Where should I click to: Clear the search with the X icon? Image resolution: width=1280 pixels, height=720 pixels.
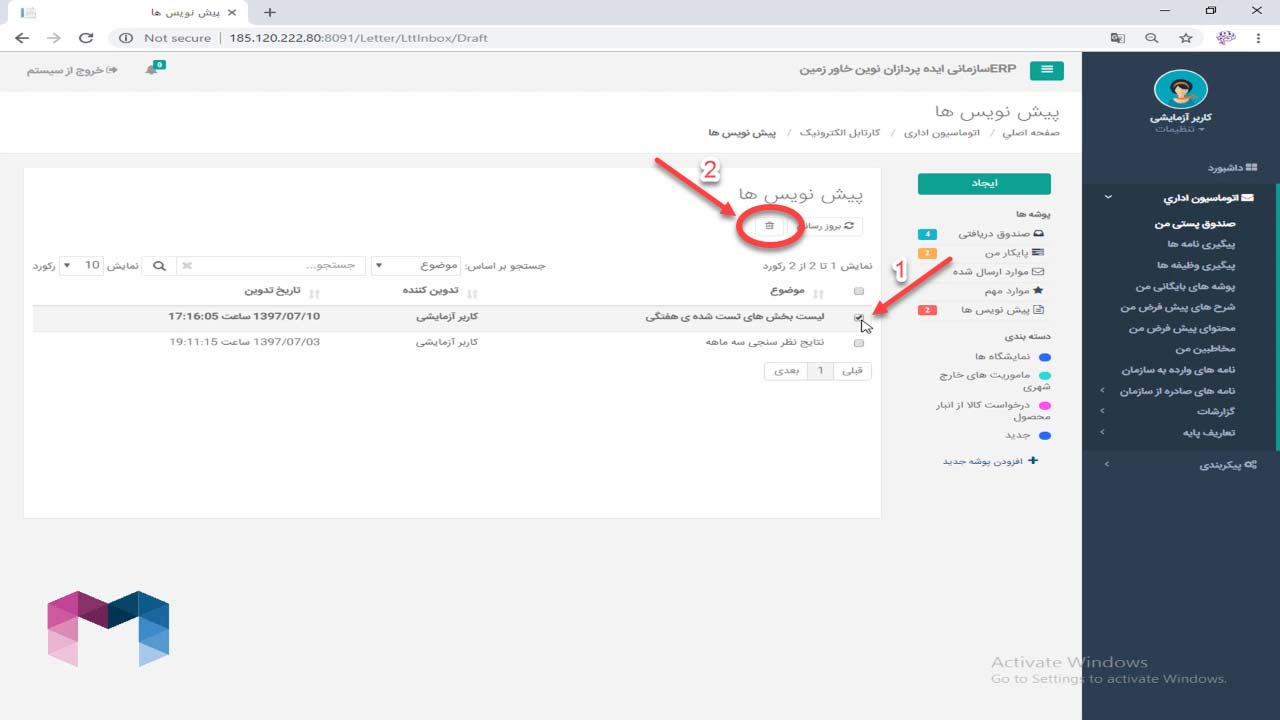tap(187, 266)
